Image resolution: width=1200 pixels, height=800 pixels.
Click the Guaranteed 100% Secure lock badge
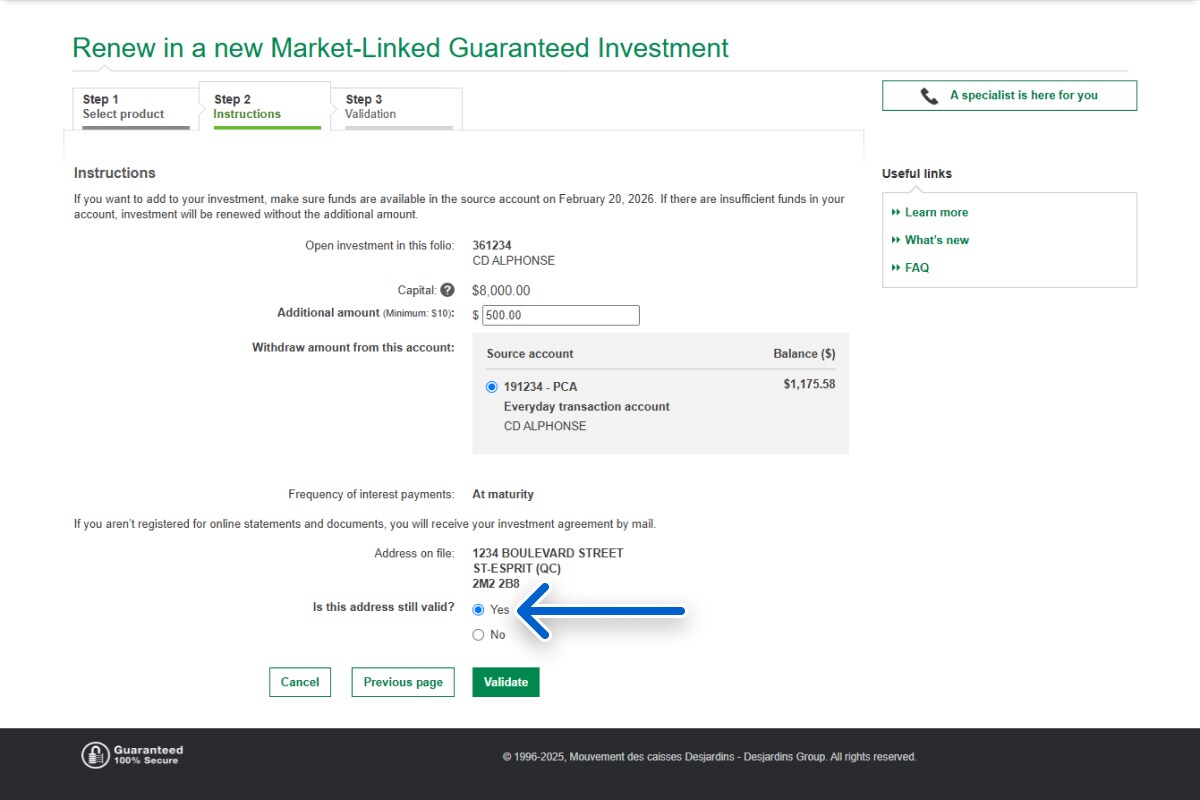coord(95,755)
